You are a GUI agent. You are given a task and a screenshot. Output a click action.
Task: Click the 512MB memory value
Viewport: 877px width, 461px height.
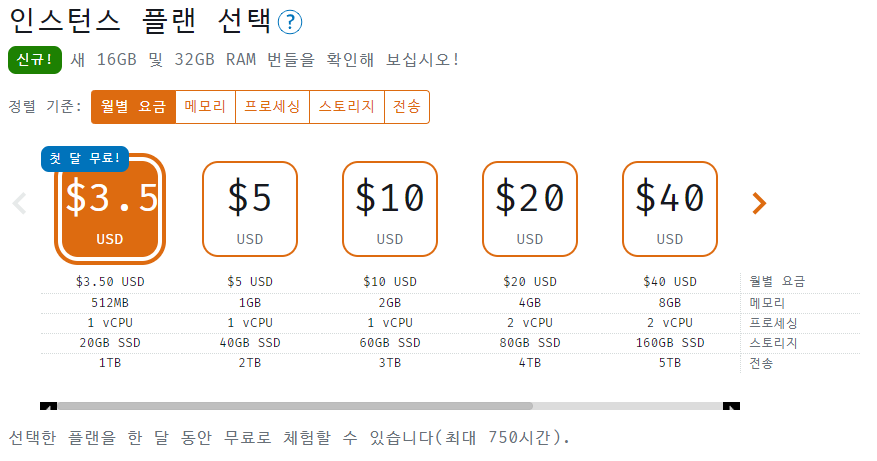[x=110, y=303]
